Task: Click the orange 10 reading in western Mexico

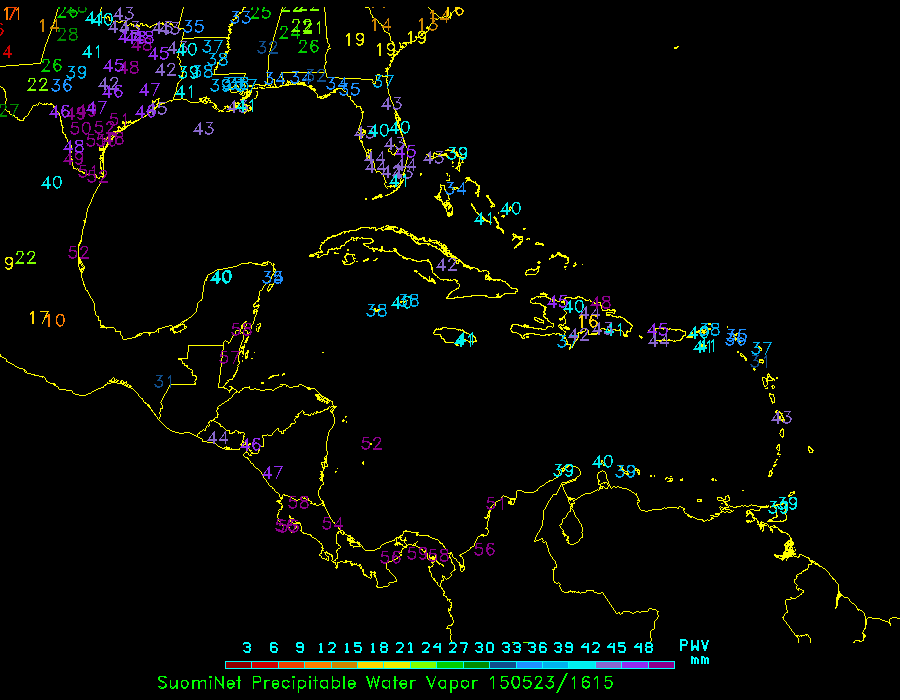Action: click(56, 320)
